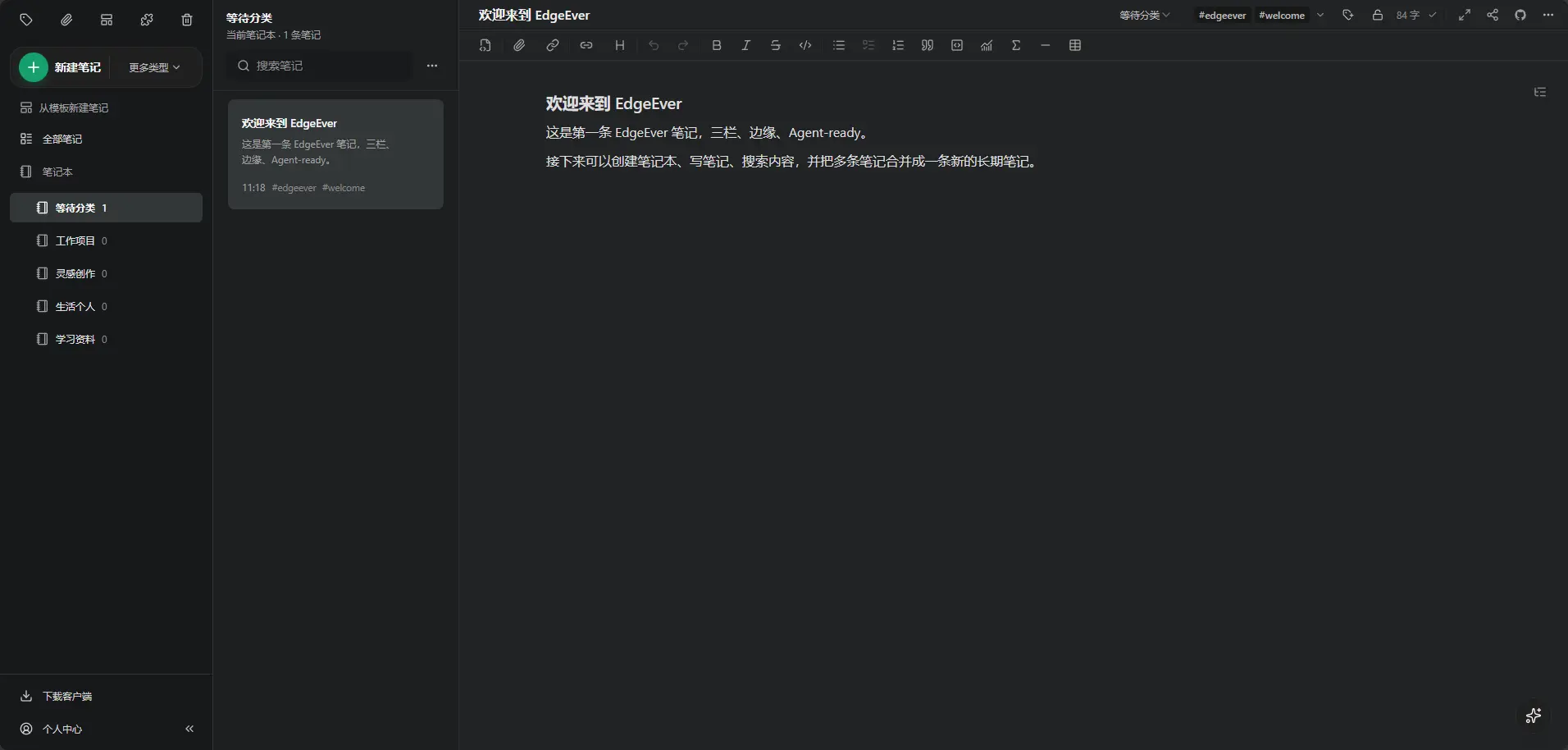Viewport: 1568px width, 750px height.
Task: Toggle fullscreen editor mode
Action: 1465,15
